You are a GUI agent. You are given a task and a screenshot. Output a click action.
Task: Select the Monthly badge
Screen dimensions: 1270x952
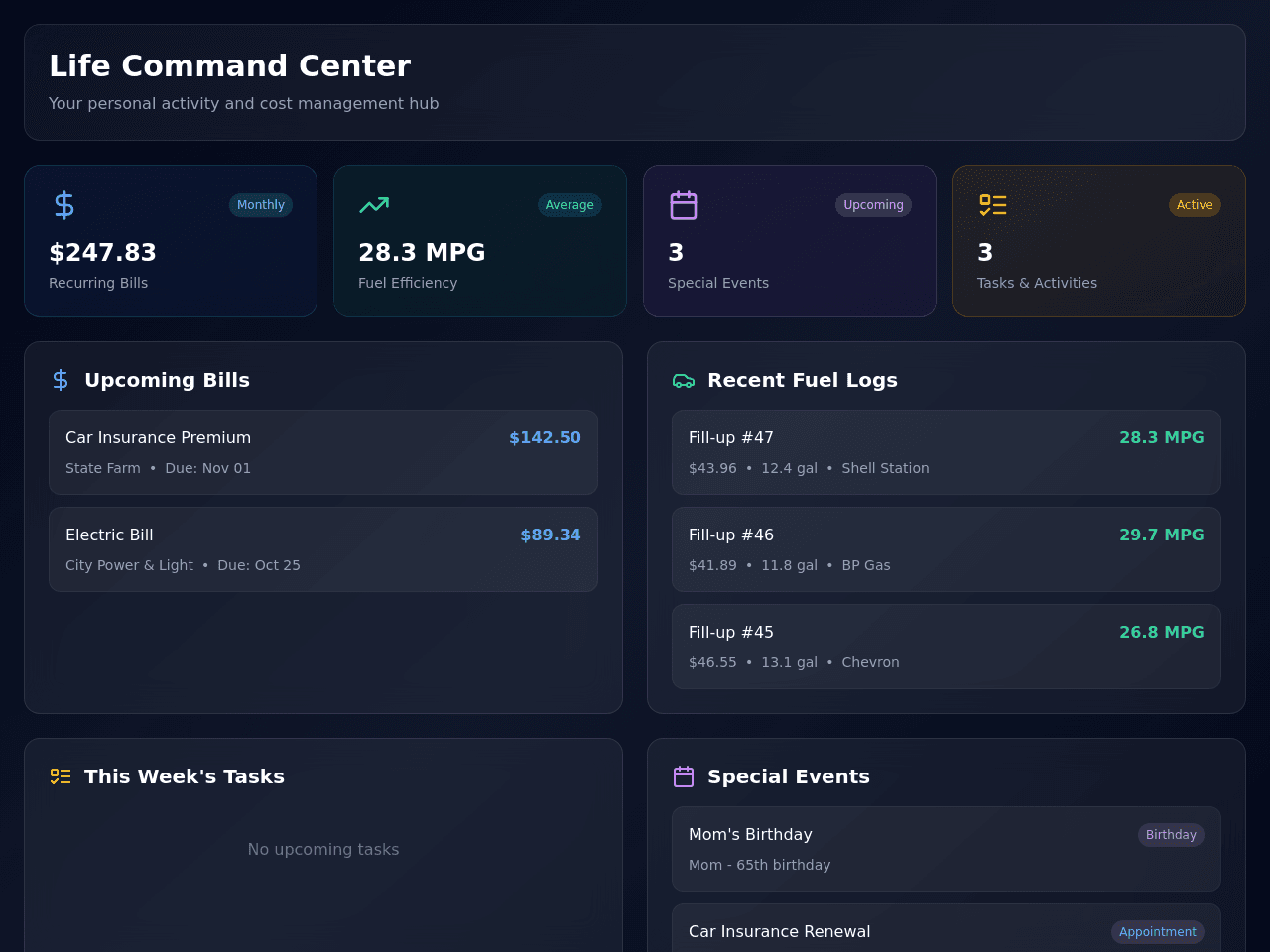[261, 205]
